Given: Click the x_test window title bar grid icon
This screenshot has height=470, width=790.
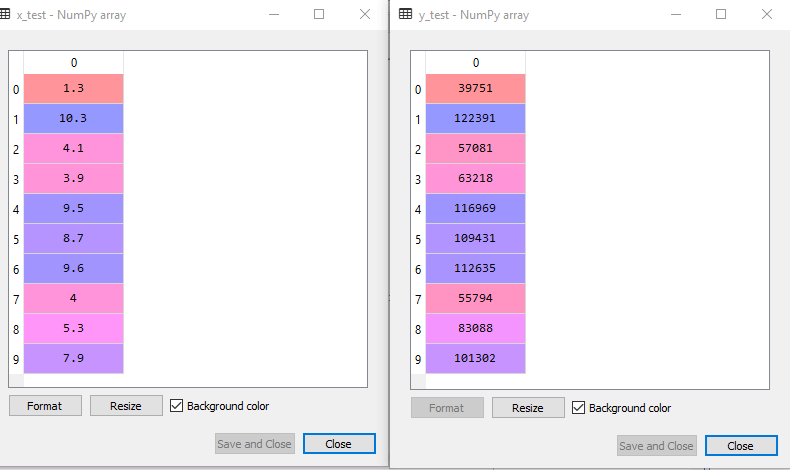Looking at the screenshot, I should click(6, 15).
